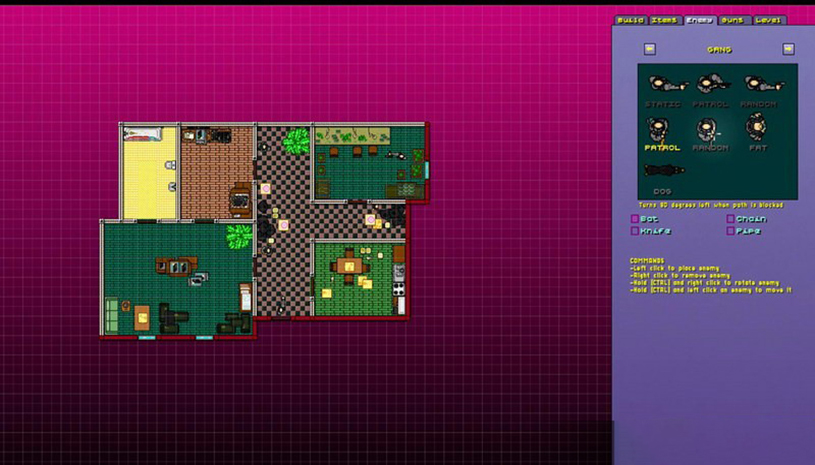The height and width of the screenshot is (465, 815).
Task: Enable the Bat weapon checkbox
Action: (635, 219)
